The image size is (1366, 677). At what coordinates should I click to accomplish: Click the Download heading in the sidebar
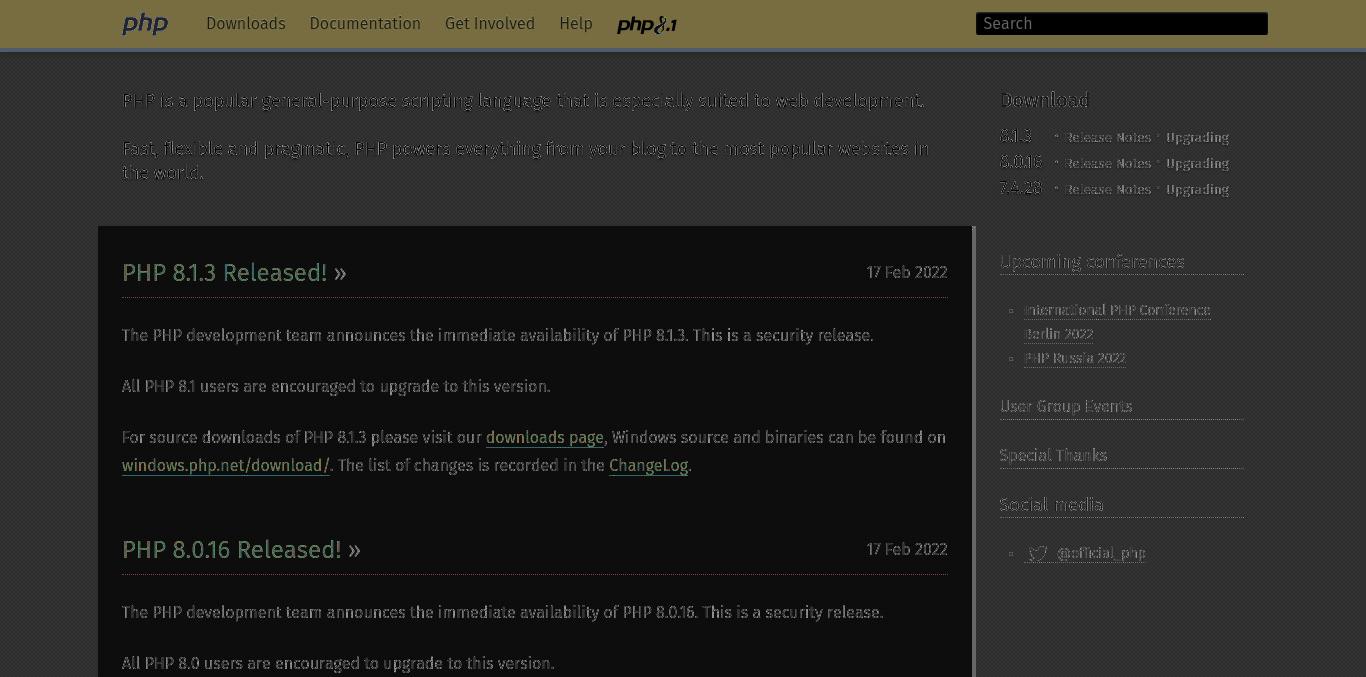tap(1044, 100)
